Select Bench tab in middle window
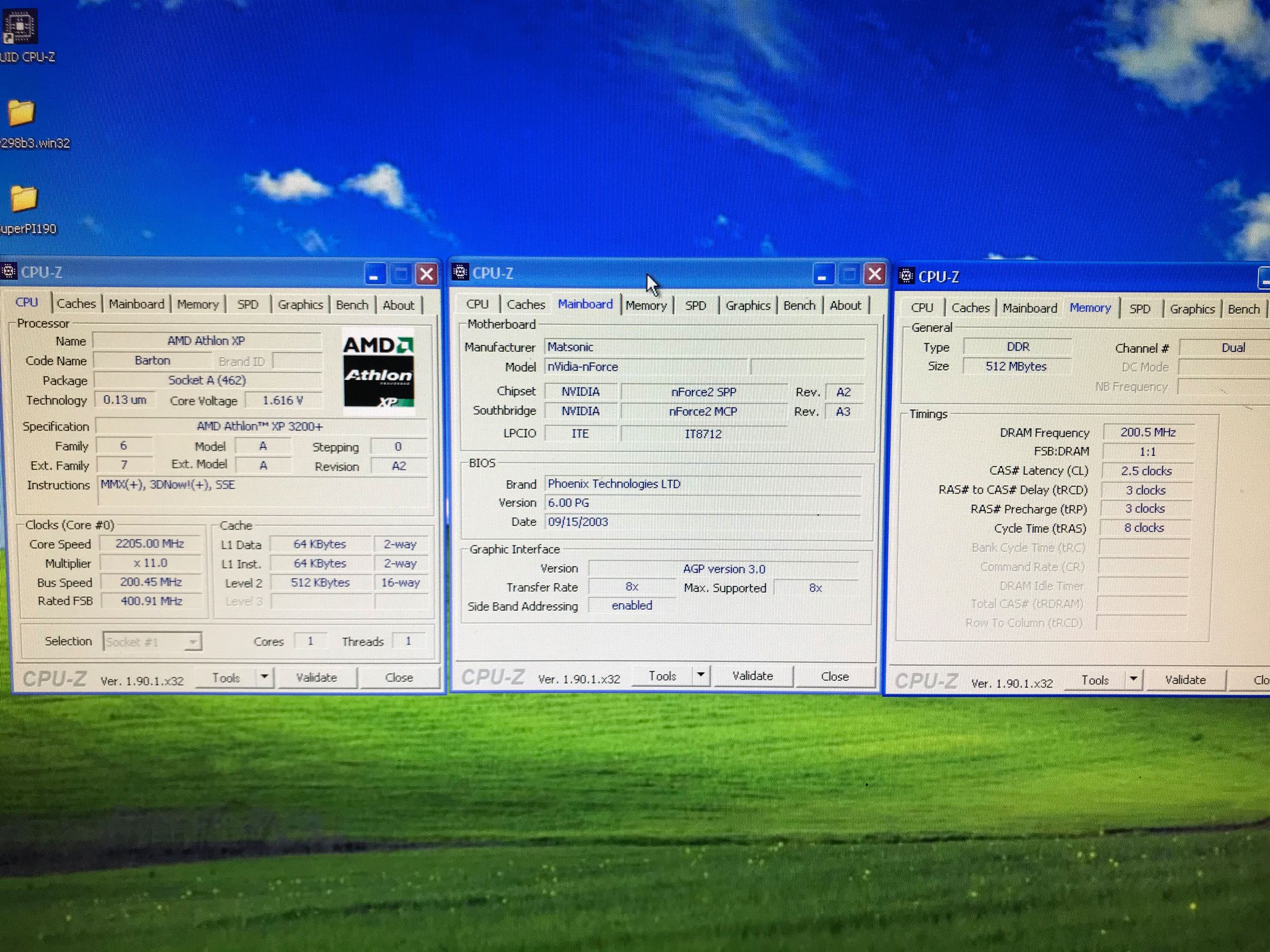This screenshot has width=1270, height=952. click(x=799, y=305)
